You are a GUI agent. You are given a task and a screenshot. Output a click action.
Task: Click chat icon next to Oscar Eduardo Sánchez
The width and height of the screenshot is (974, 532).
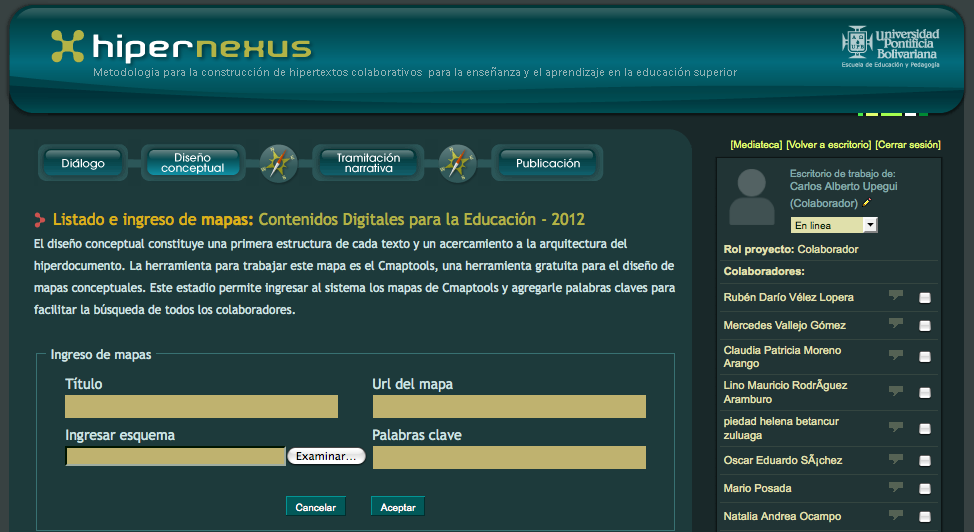click(x=895, y=460)
